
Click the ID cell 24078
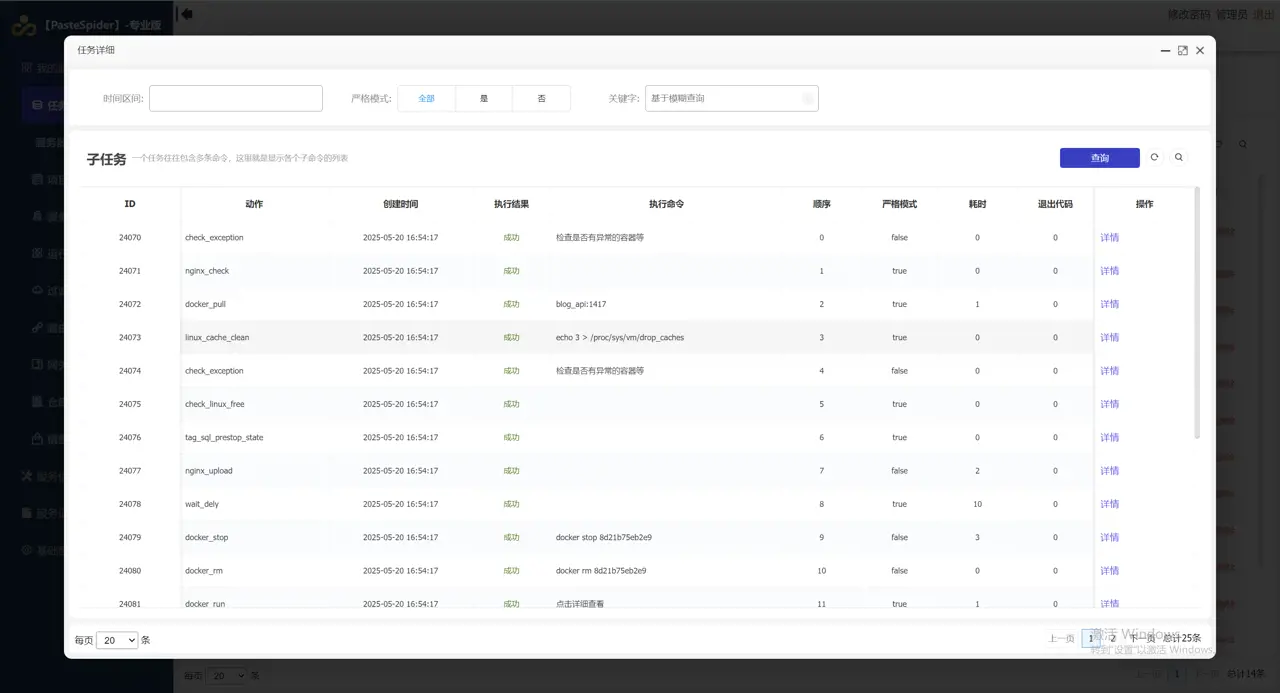pos(130,504)
